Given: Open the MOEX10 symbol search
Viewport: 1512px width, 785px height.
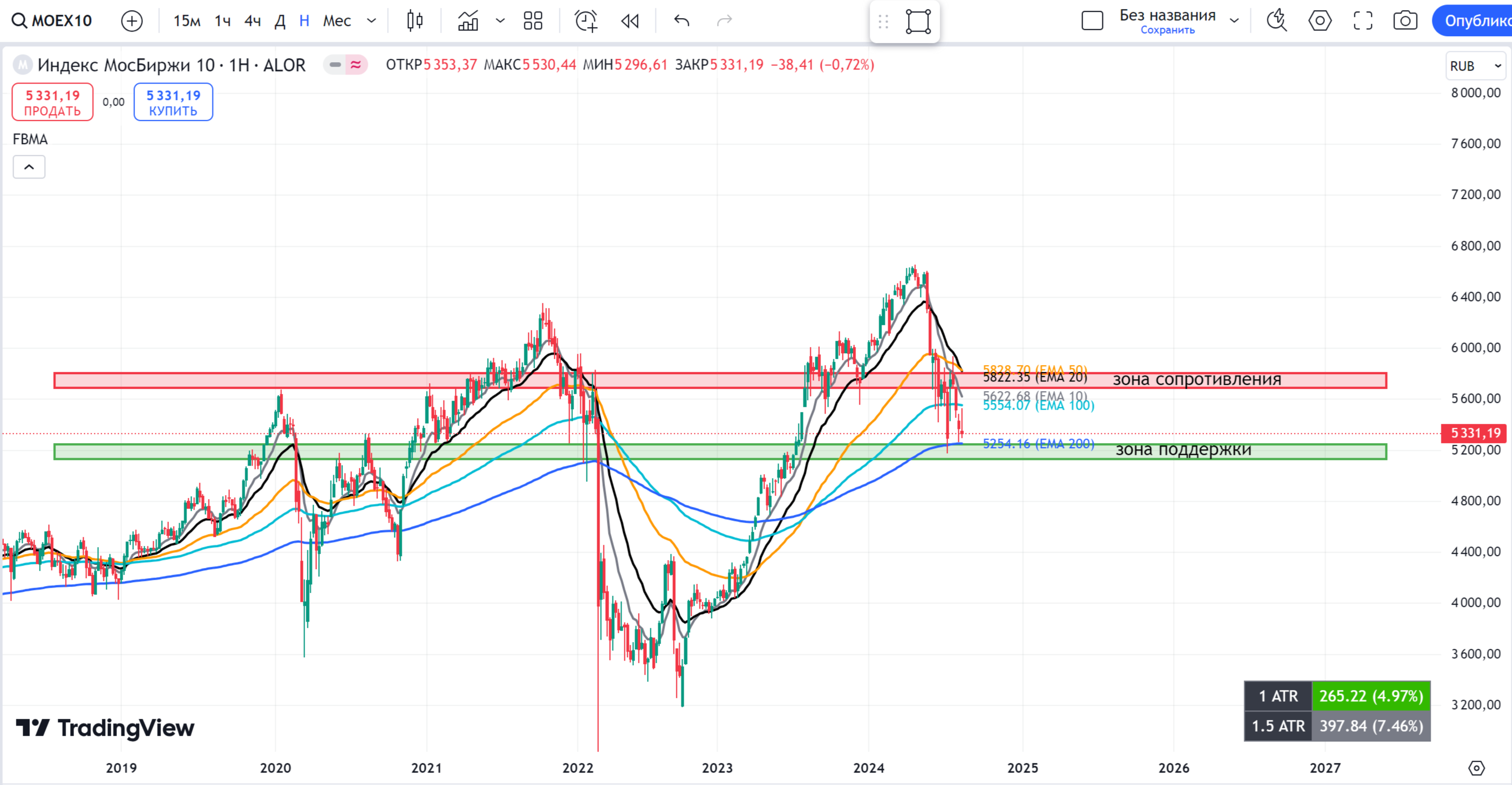Looking at the screenshot, I should point(53,21).
